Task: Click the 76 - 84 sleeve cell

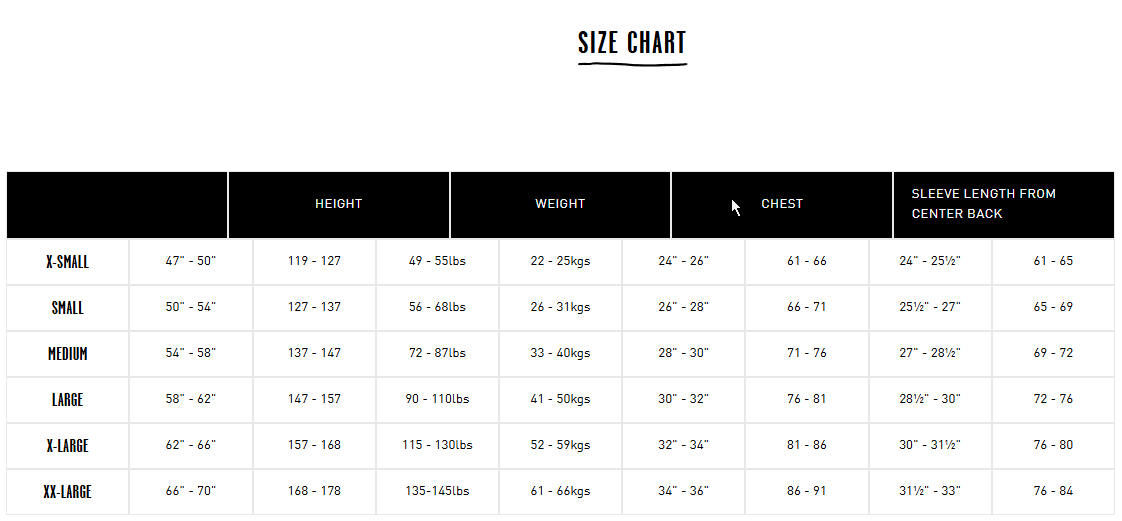Action: [1053, 491]
